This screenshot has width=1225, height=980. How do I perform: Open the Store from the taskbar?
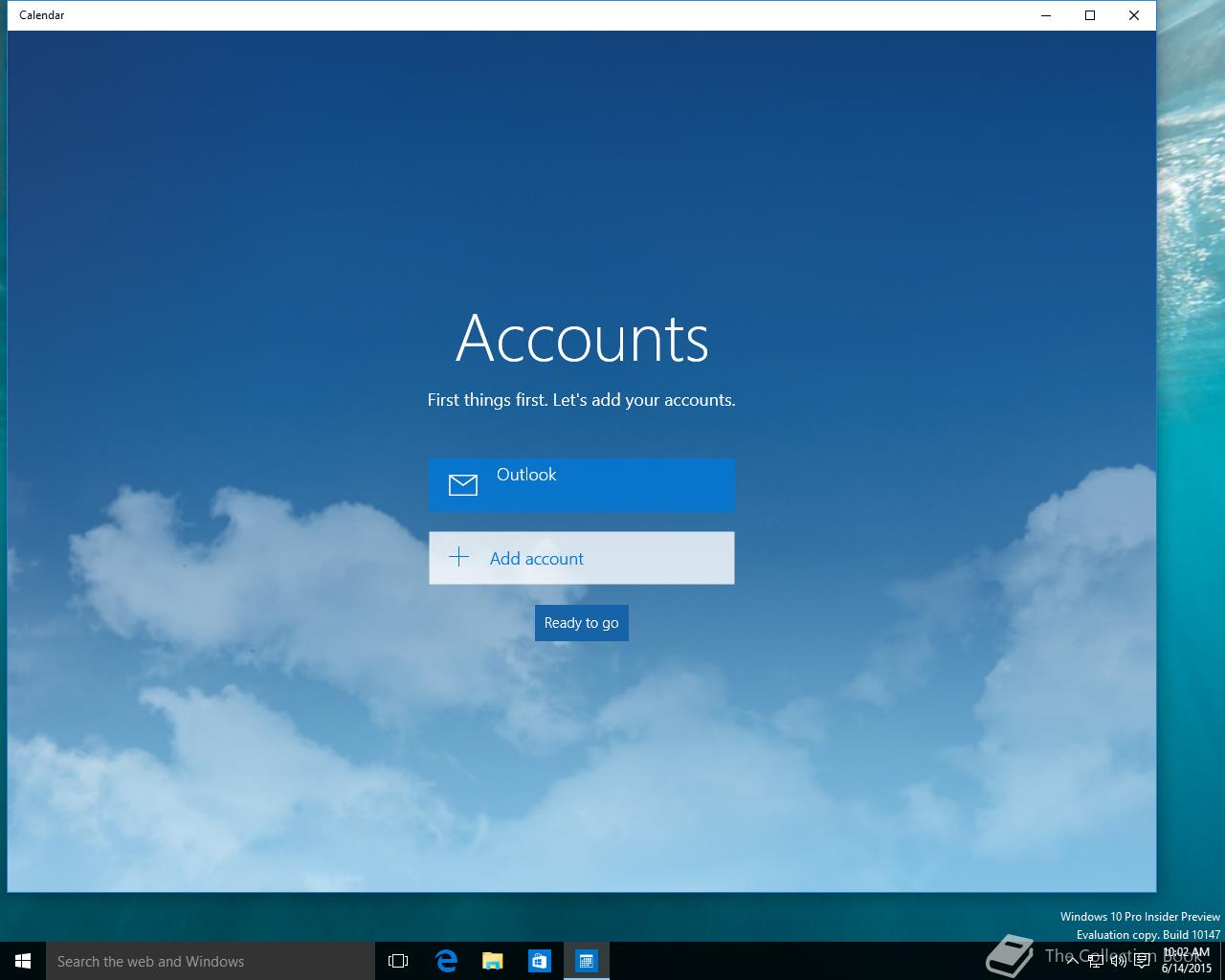tap(540, 961)
